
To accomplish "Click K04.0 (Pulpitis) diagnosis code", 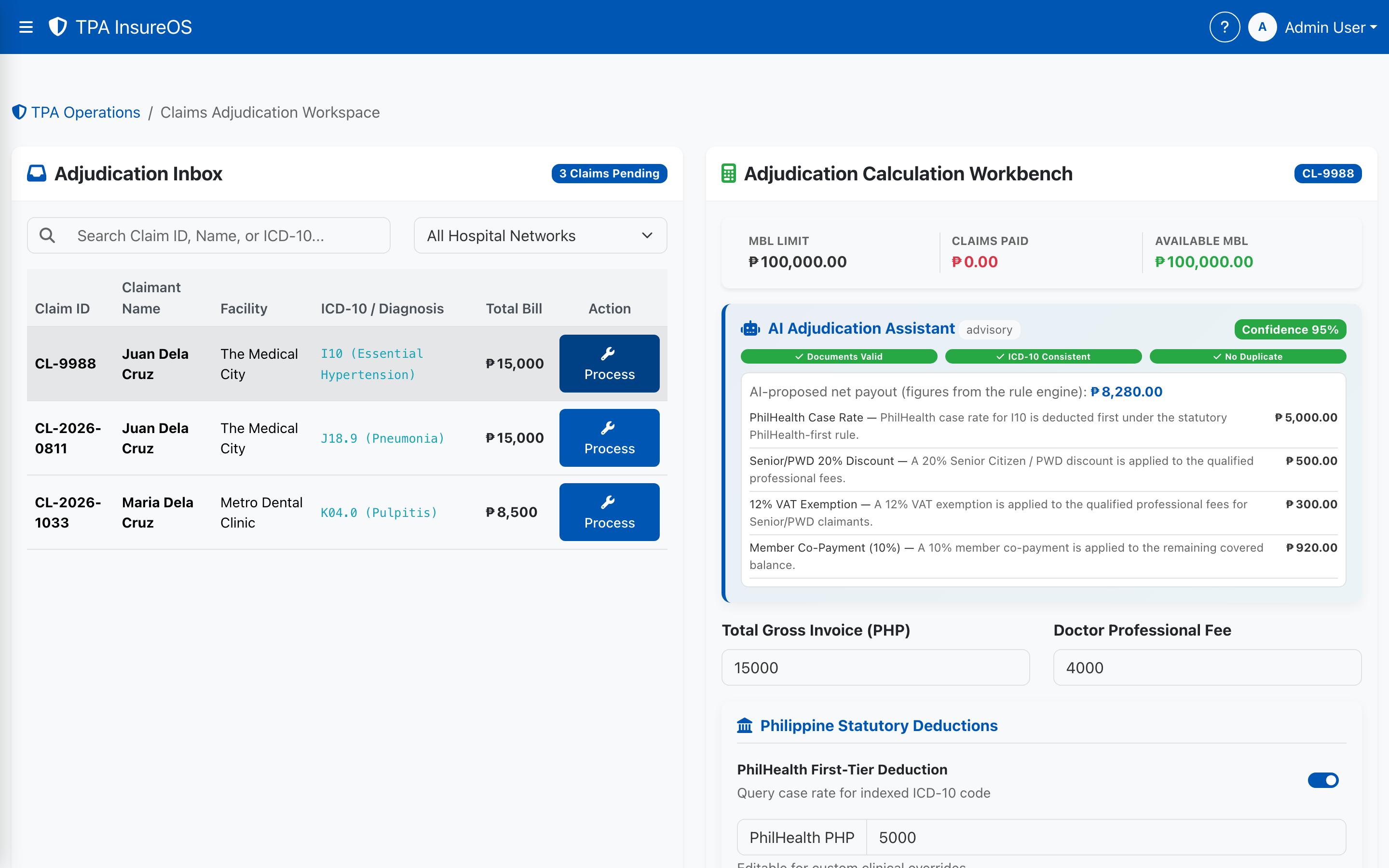I will point(379,512).
